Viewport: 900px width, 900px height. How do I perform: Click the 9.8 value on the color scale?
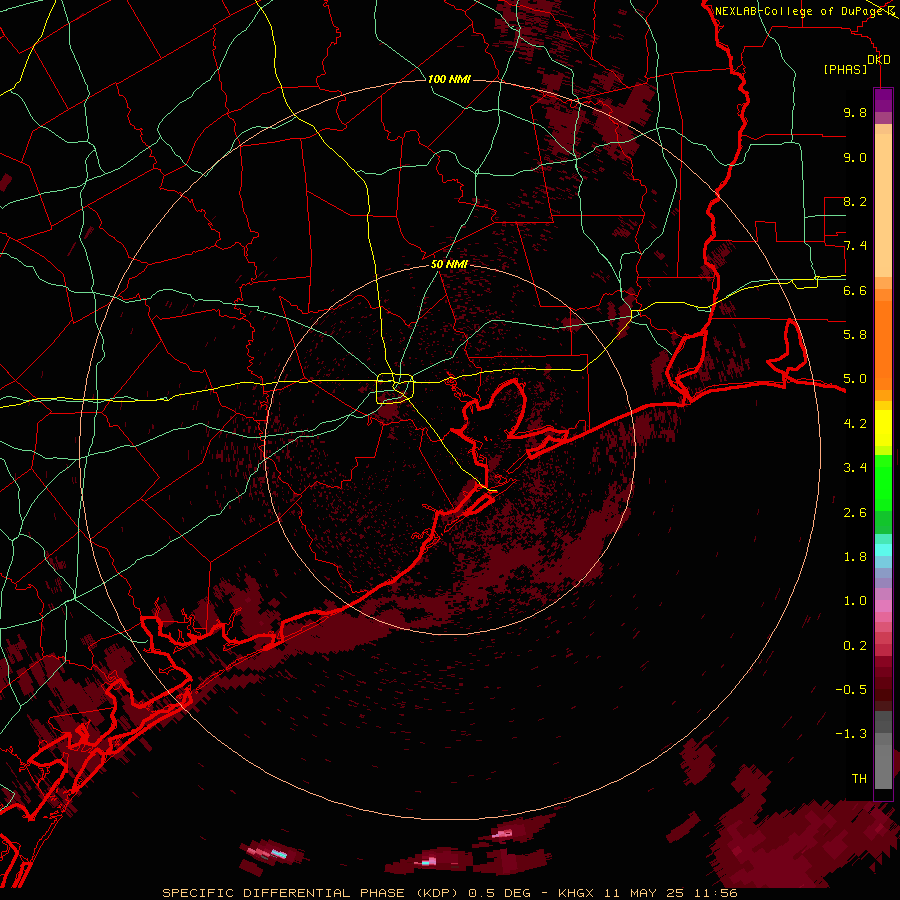tap(855, 112)
